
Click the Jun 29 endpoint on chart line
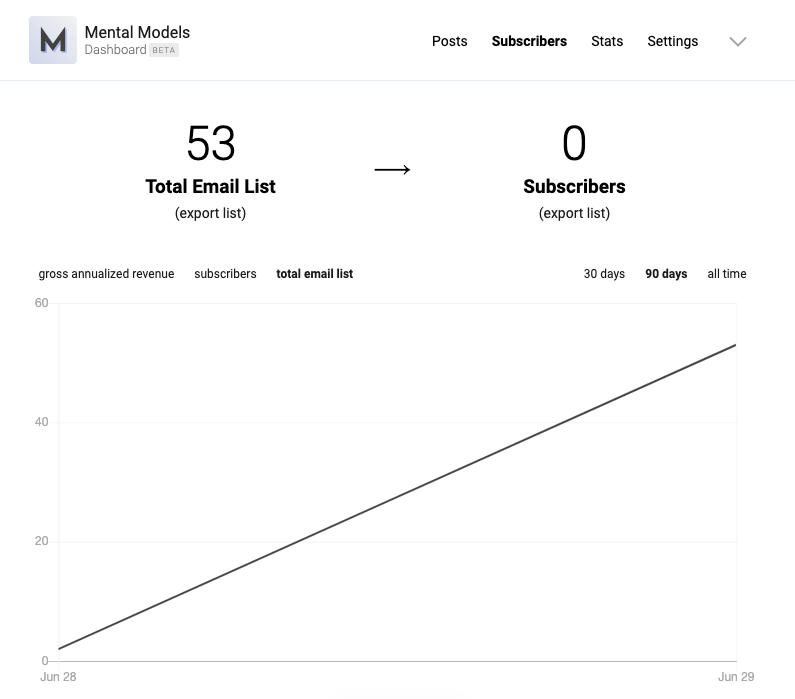[736, 345]
